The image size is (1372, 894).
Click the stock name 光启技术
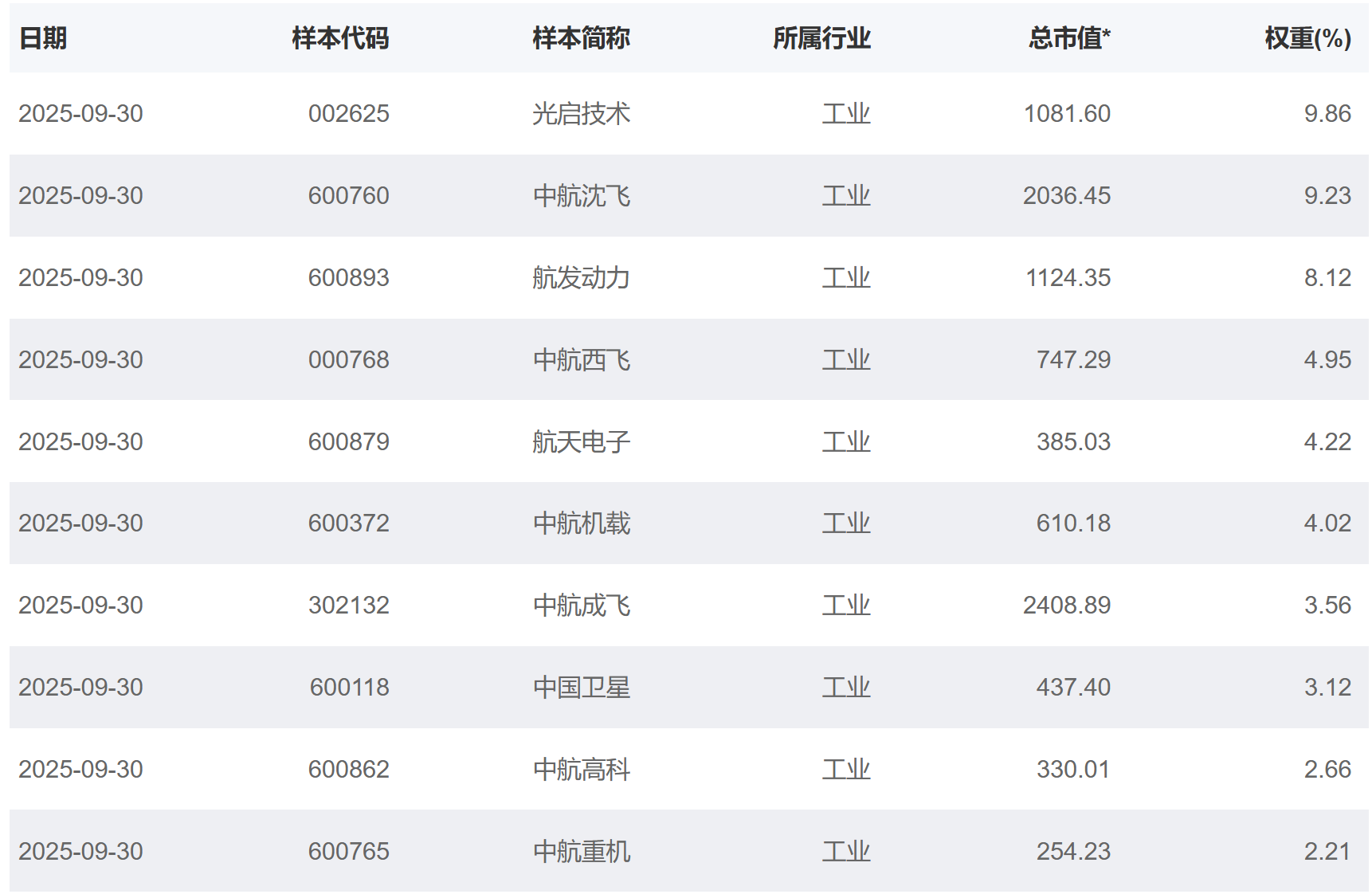click(581, 114)
